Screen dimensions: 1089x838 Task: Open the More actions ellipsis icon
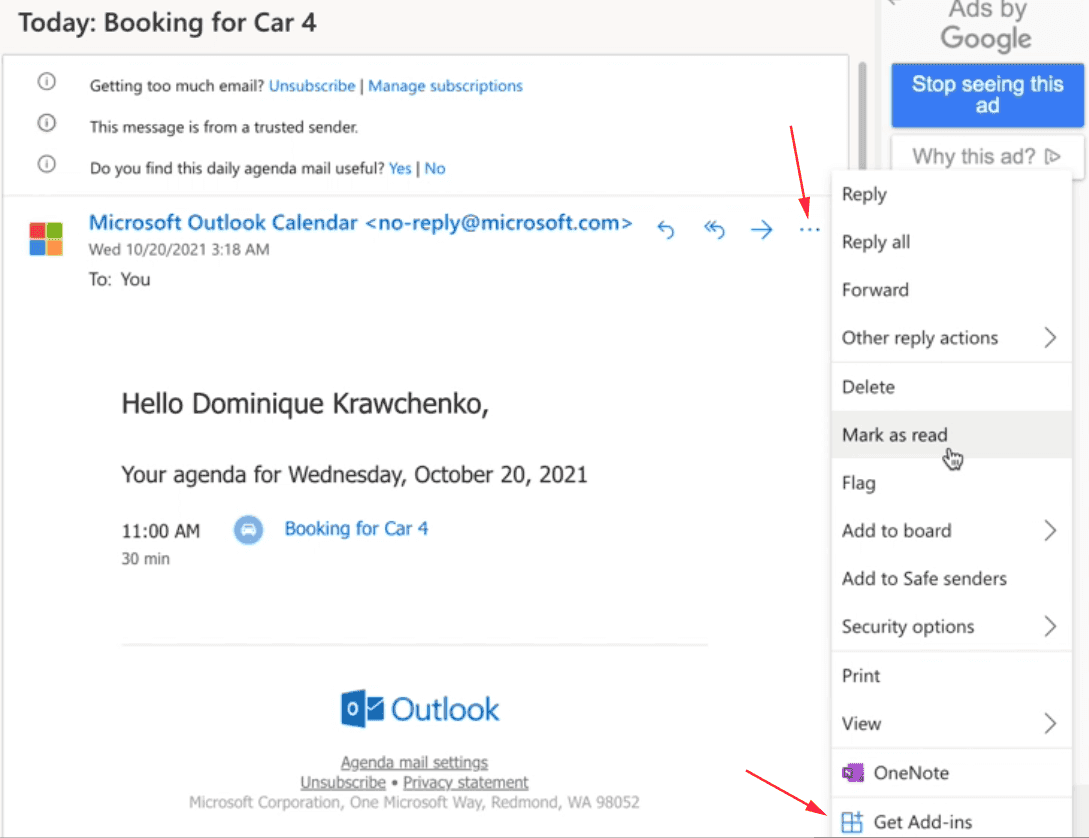coord(809,231)
